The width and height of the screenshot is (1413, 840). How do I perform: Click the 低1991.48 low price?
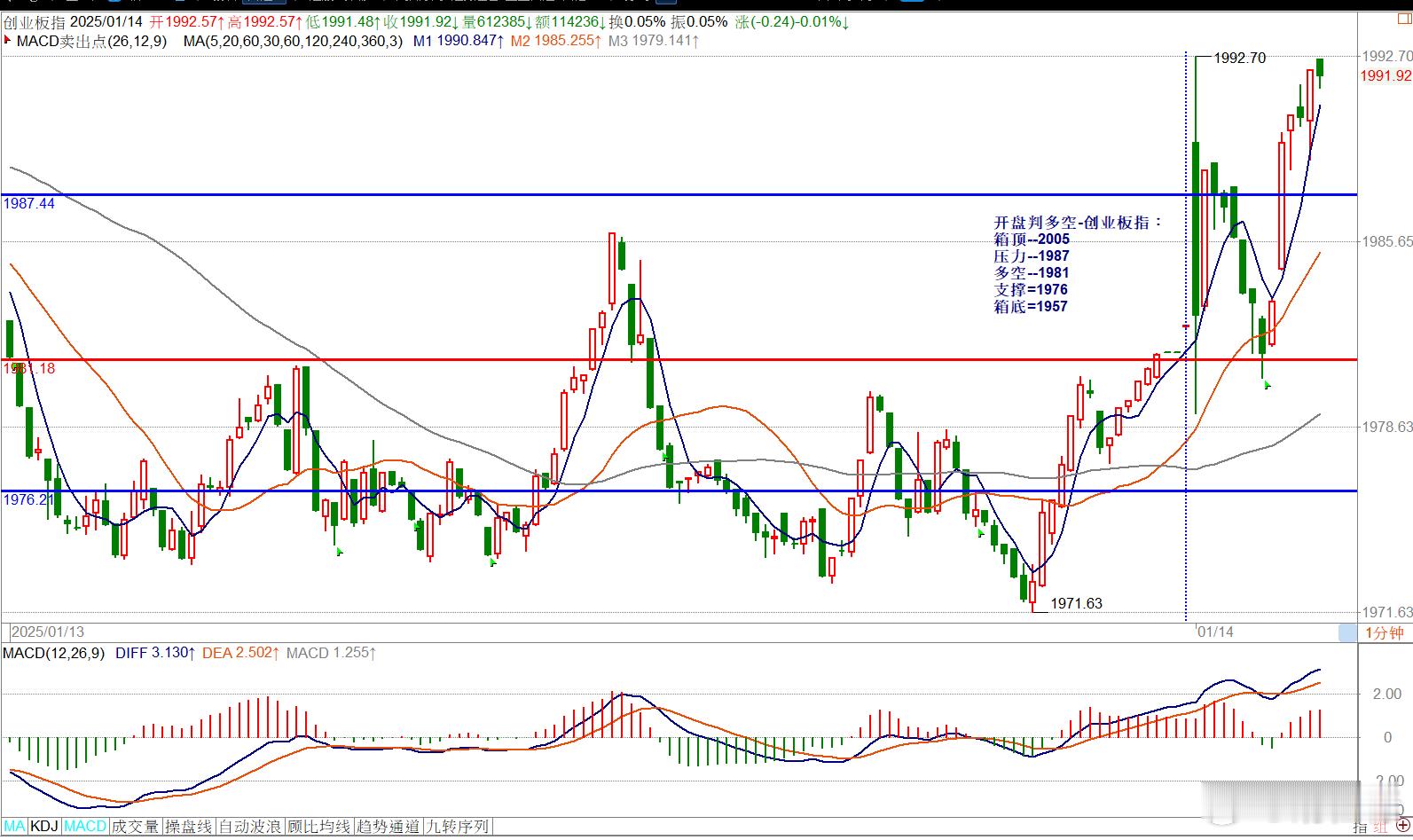pos(343,21)
